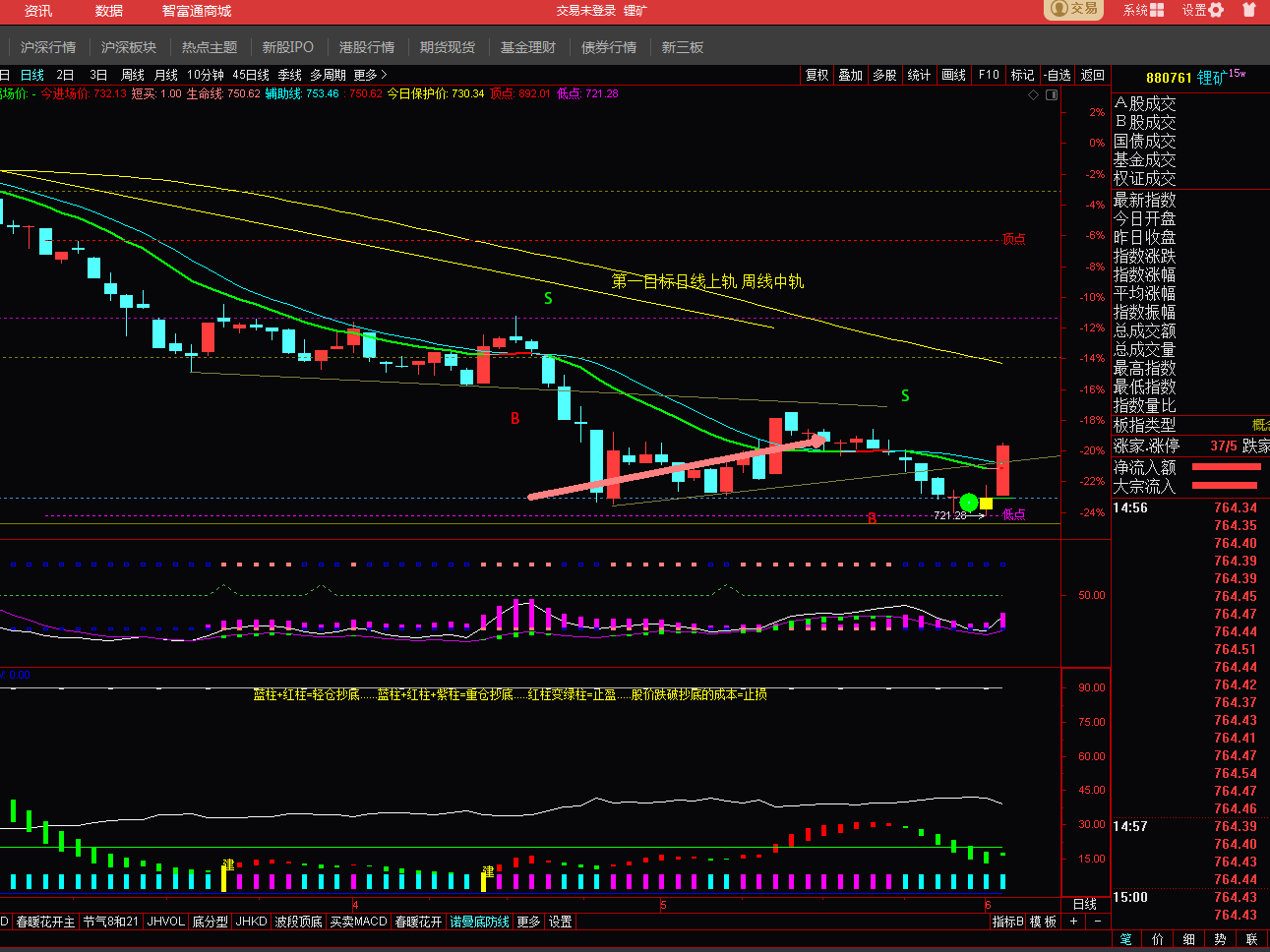Viewport: 1270px width, 952px height.
Task: Open the 模板 template menu
Action: [x=1043, y=922]
